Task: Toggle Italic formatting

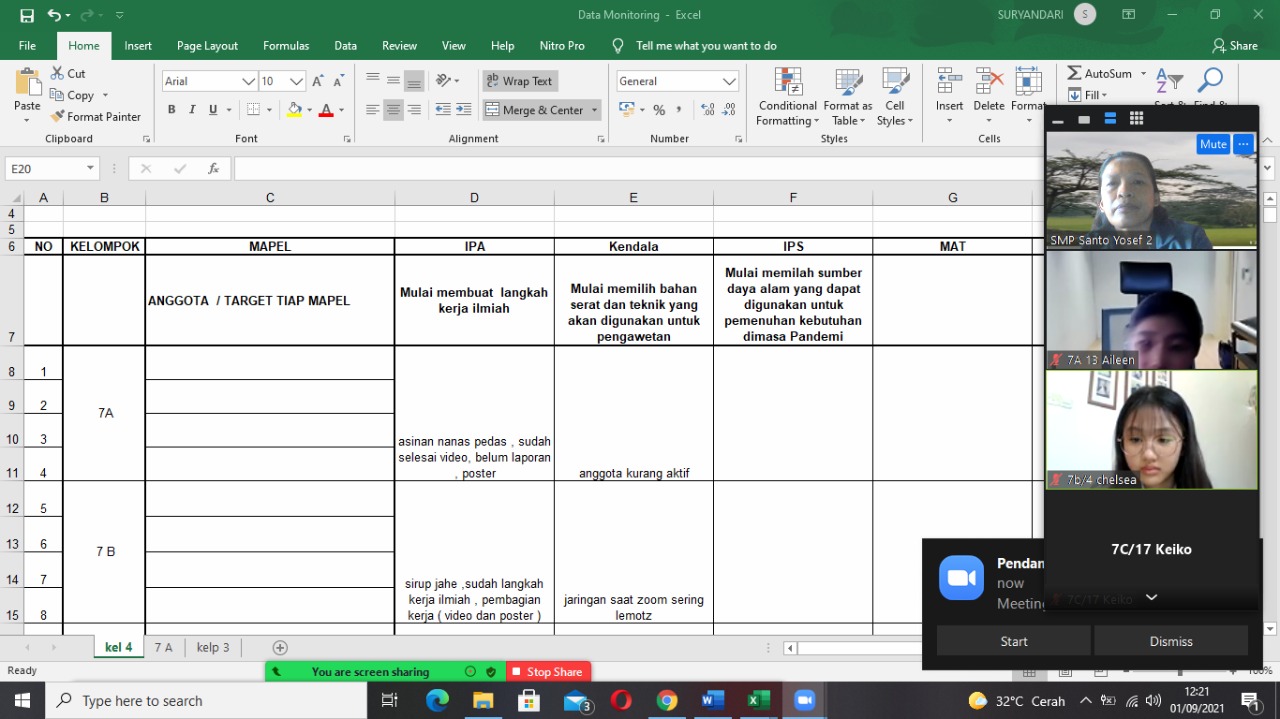Action: pyautogui.click(x=193, y=109)
